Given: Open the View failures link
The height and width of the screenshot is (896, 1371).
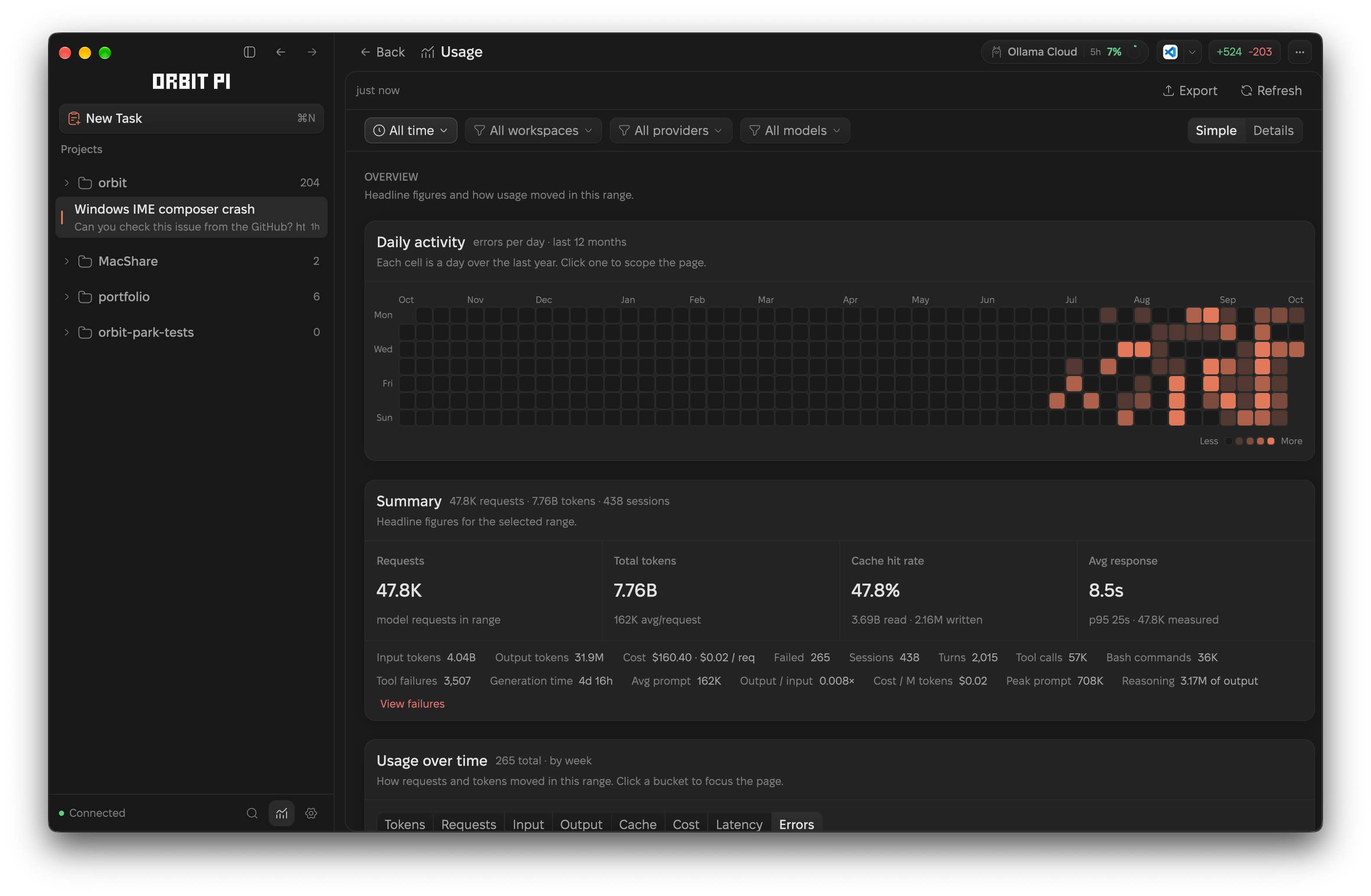Looking at the screenshot, I should (413, 704).
